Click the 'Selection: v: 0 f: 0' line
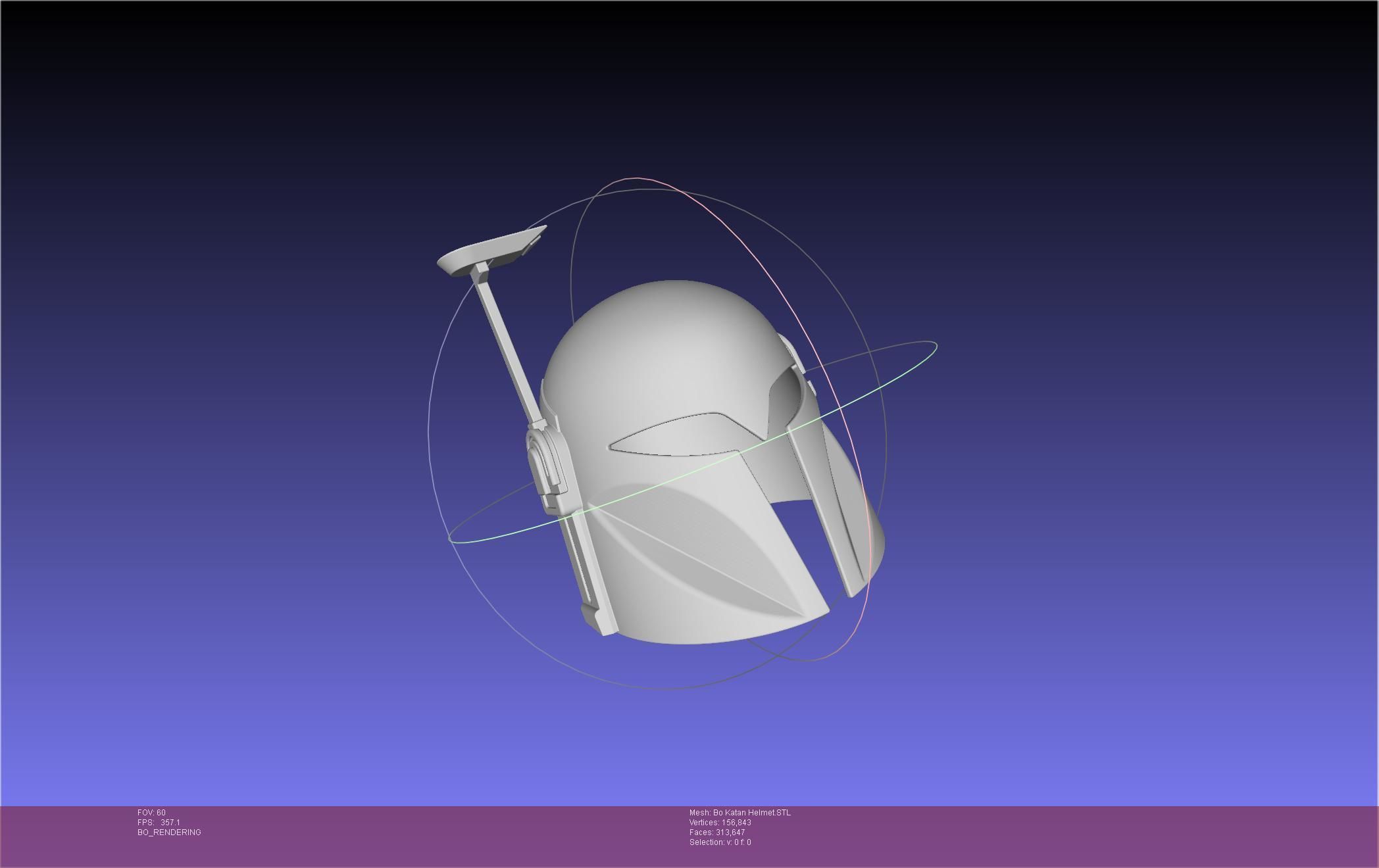Image resolution: width=1379 pixels, height=868 pixels. (720, 842)
